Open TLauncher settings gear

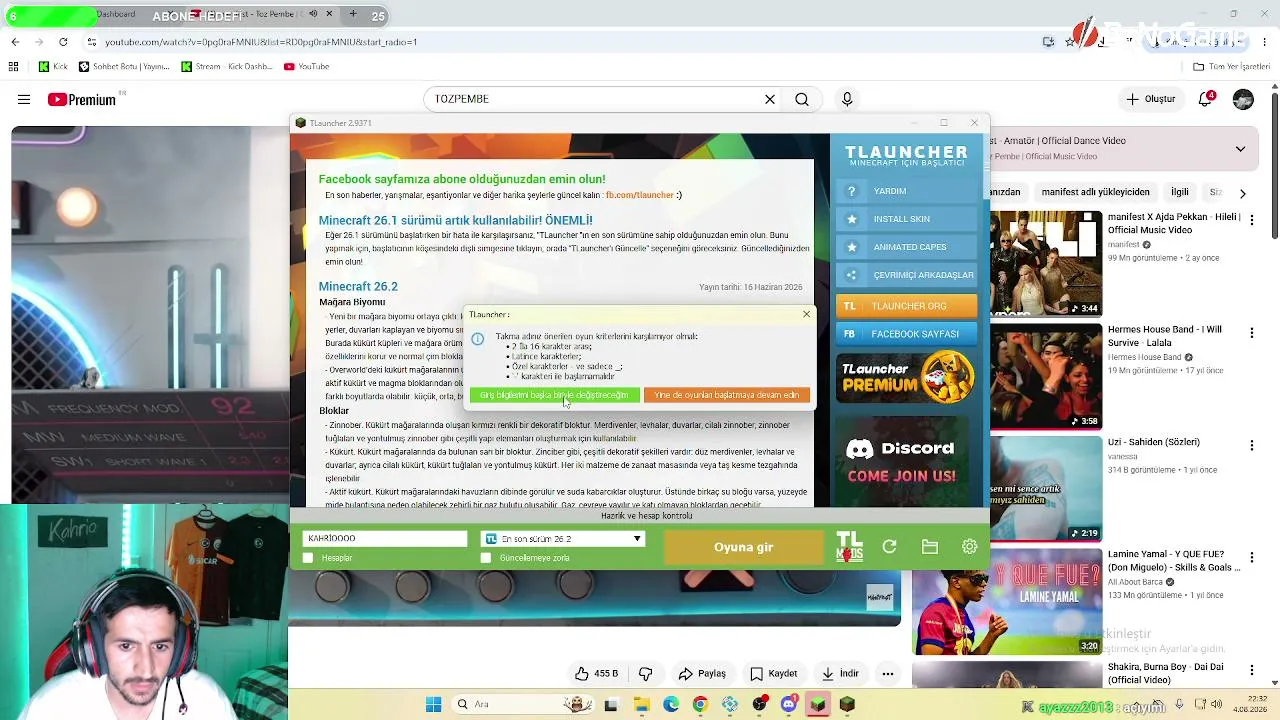[x=969, y=547]
